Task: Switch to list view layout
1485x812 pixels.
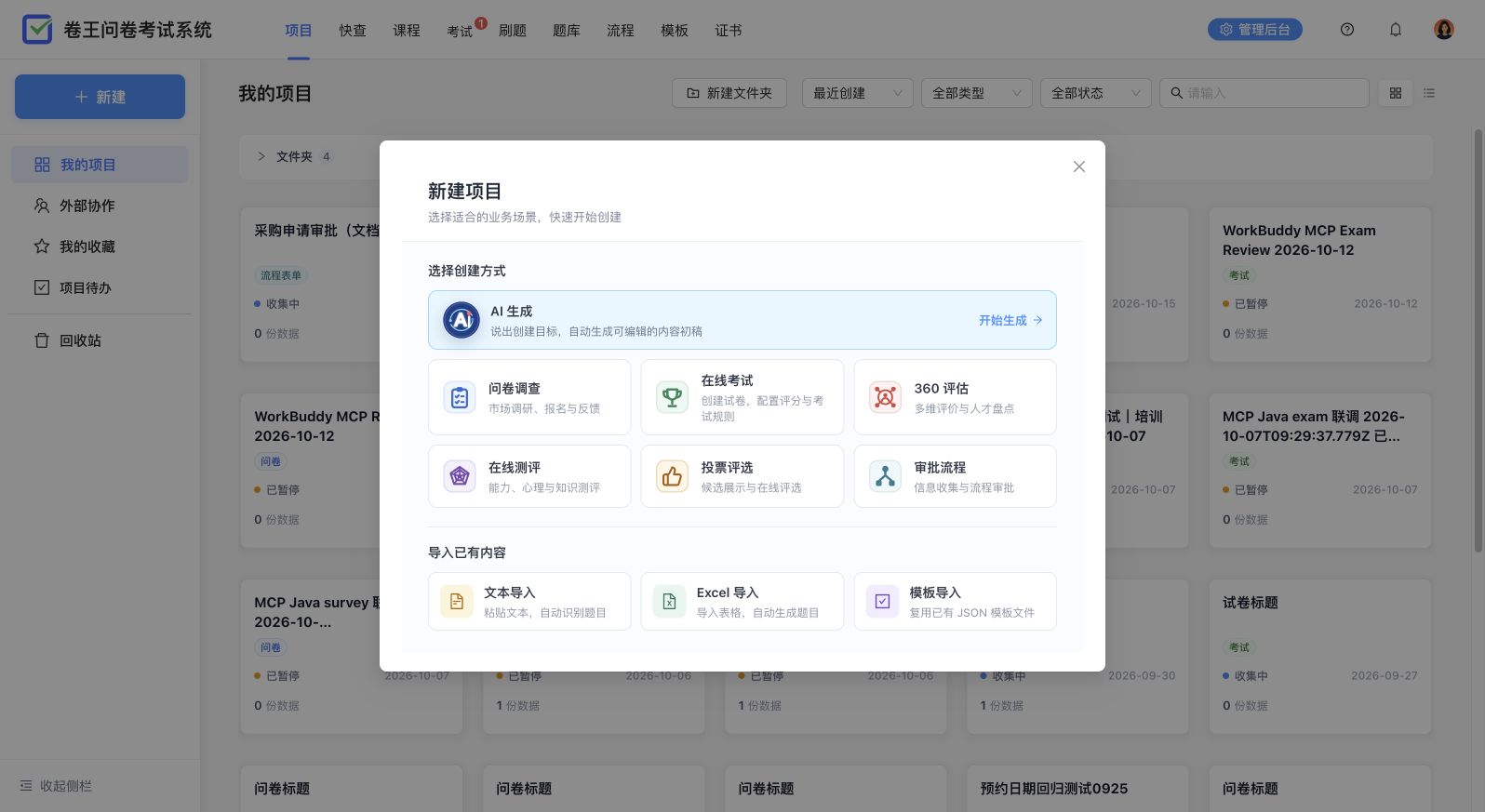Action: 1429,93
